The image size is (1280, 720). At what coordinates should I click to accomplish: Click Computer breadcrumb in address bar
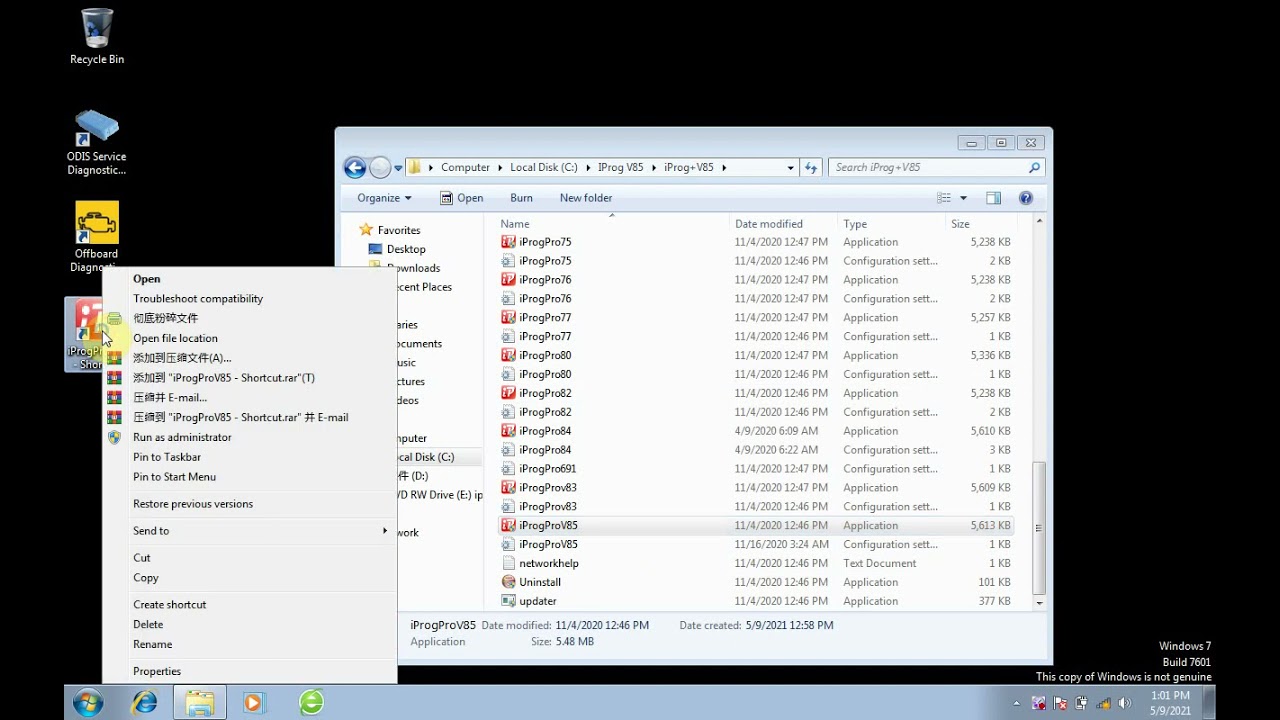(x=465, y=167)
